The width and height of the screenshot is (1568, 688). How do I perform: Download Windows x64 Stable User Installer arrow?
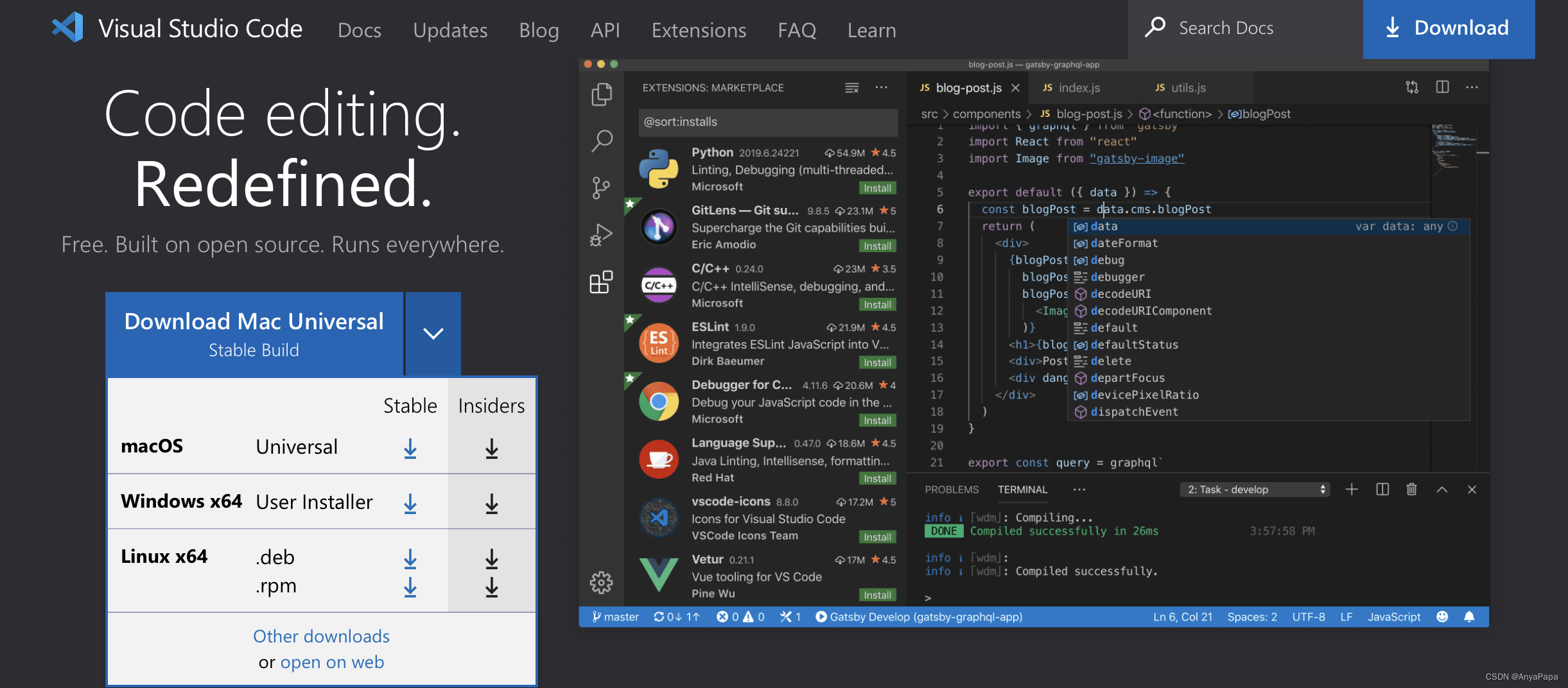pos(410,504)
